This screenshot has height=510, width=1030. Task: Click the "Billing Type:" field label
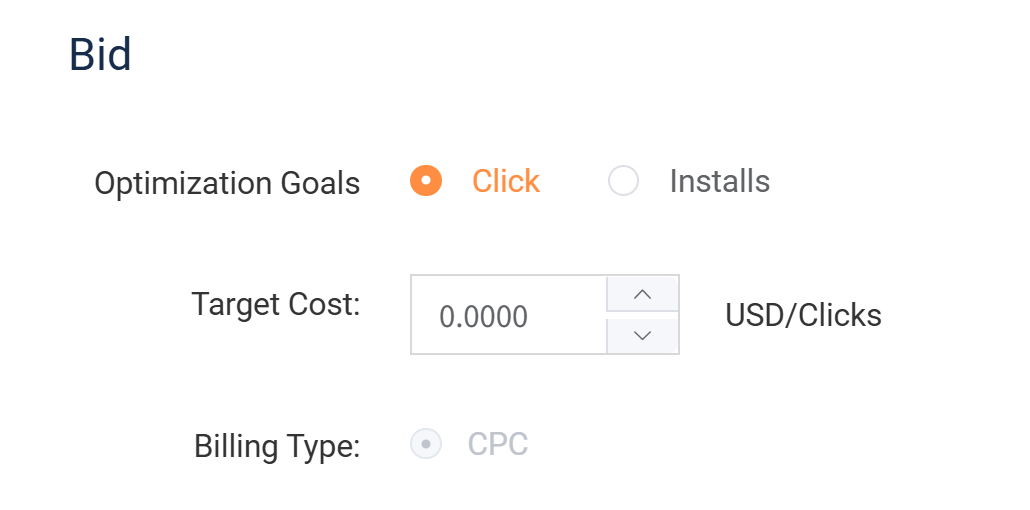277,446
